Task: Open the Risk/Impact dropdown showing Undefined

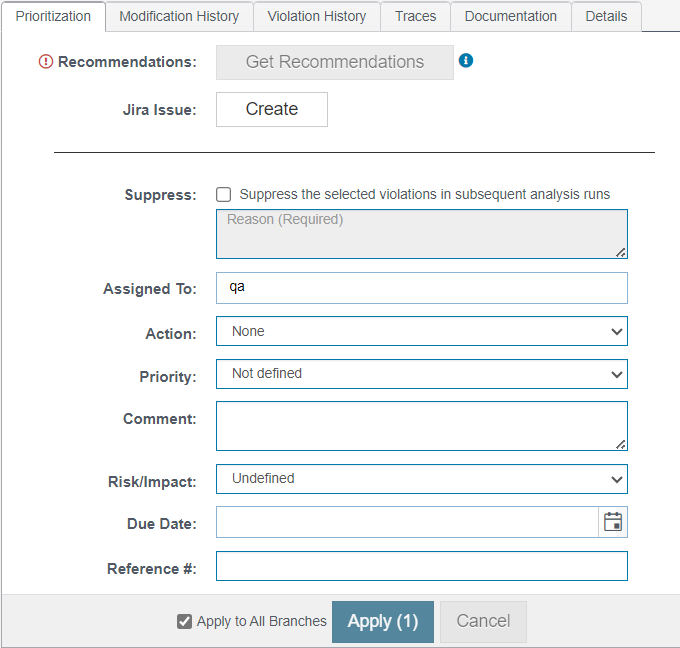Action: click(422, 479)
